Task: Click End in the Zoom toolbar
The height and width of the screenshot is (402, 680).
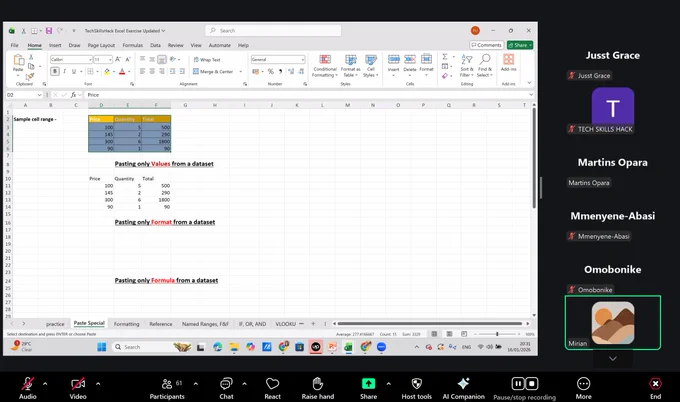Action: click(x=655, y=388)
